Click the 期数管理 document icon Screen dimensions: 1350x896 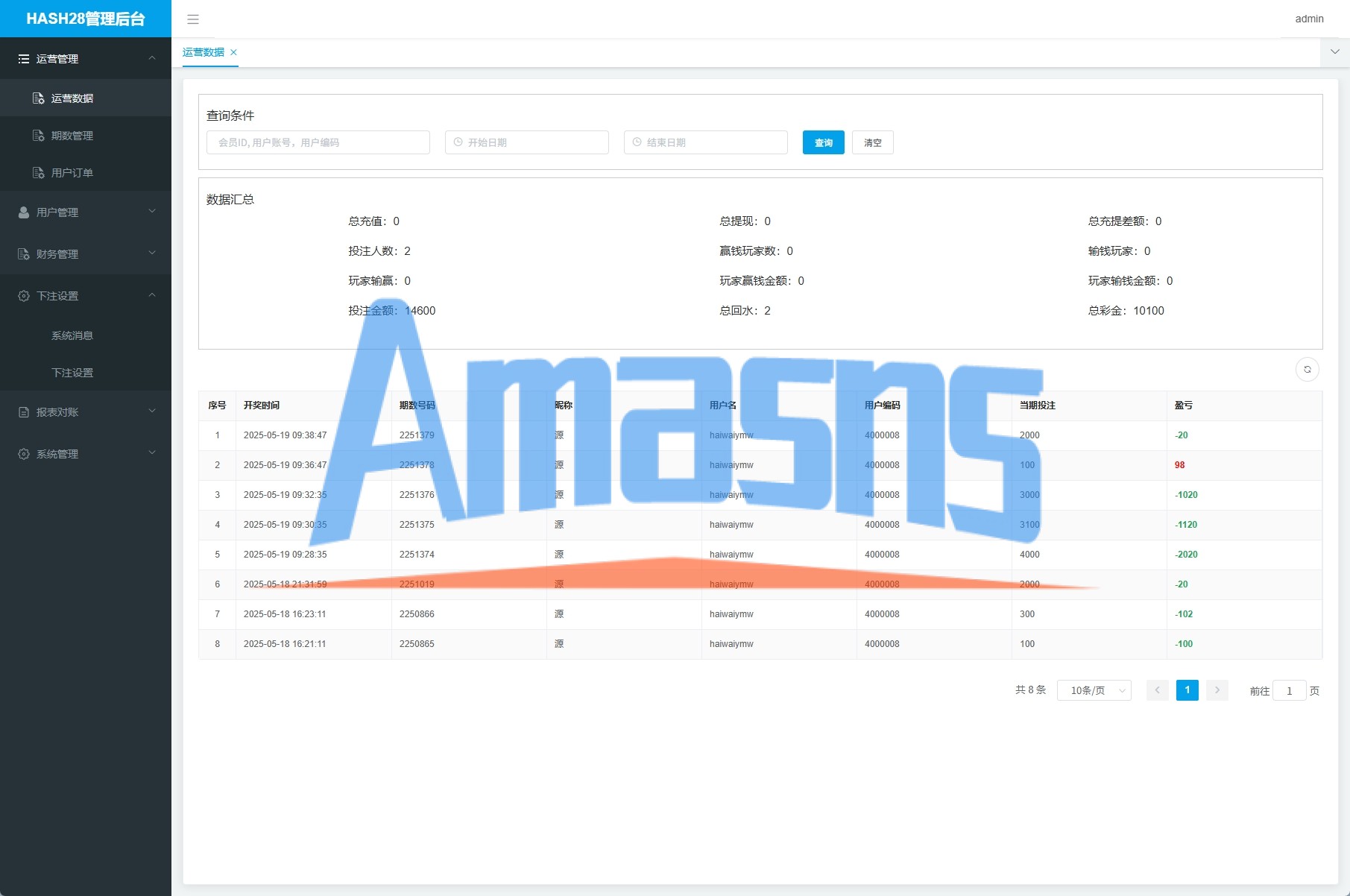click(x=39, y=136)
